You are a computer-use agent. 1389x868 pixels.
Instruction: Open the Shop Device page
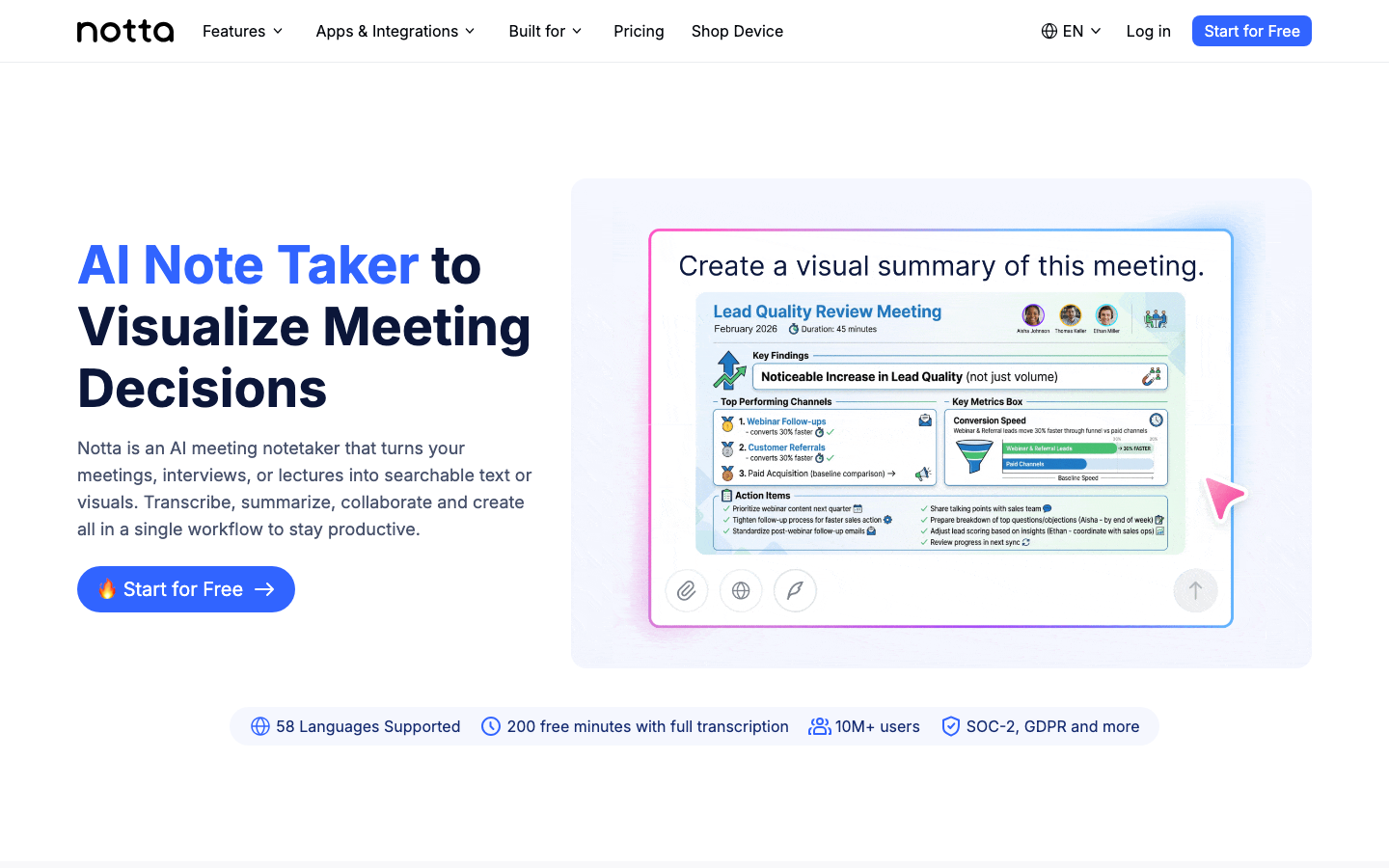737,31
